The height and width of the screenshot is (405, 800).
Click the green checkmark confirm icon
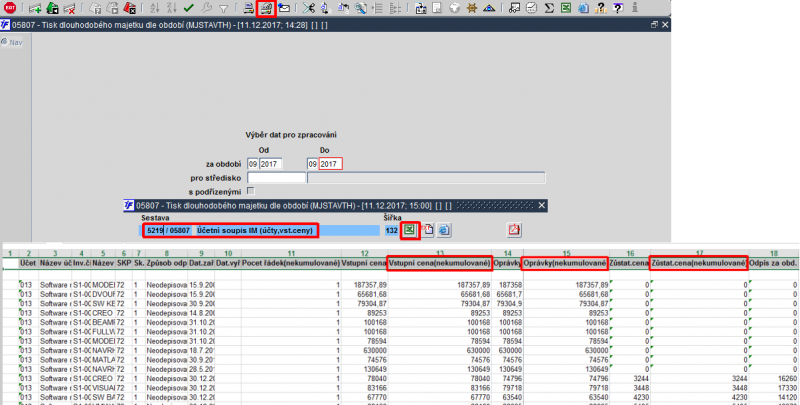coord(189,8)
